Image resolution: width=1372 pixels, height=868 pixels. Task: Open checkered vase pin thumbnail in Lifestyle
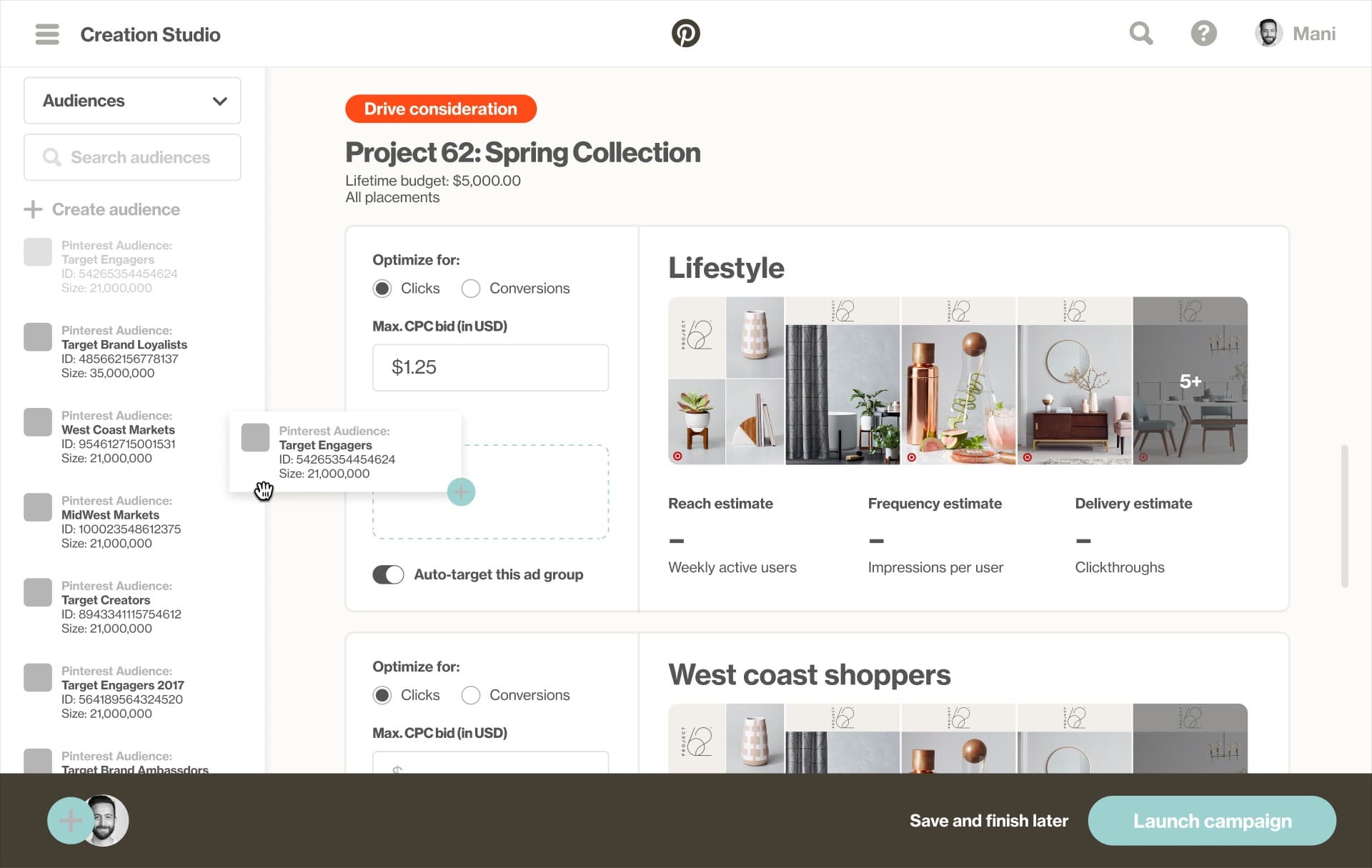click(755, 337)
